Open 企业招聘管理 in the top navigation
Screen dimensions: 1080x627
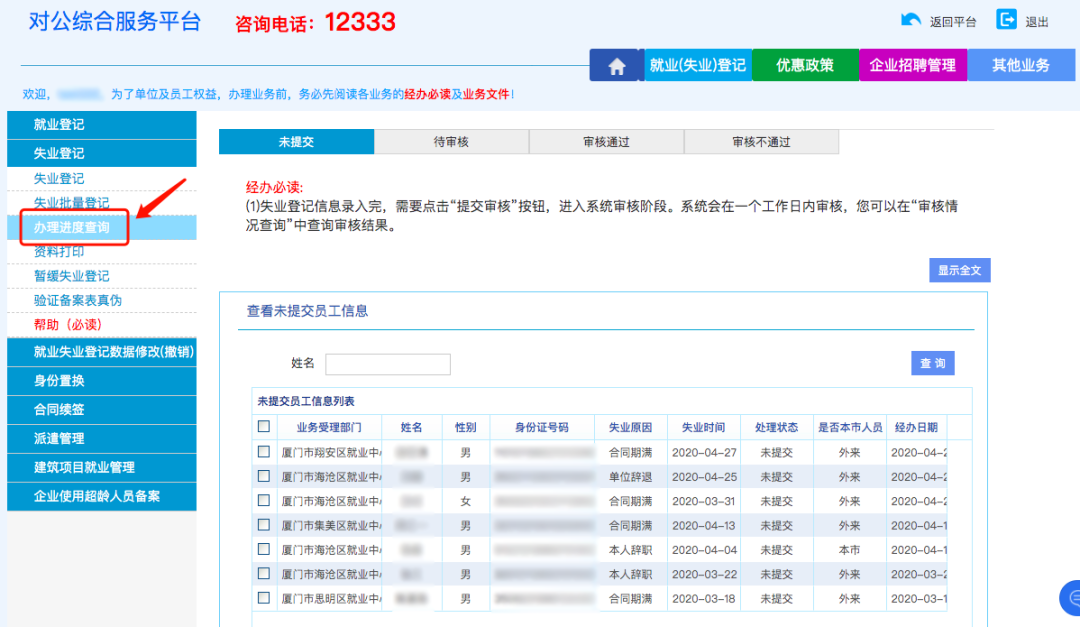pyautogui.click(x=912, y=66)
